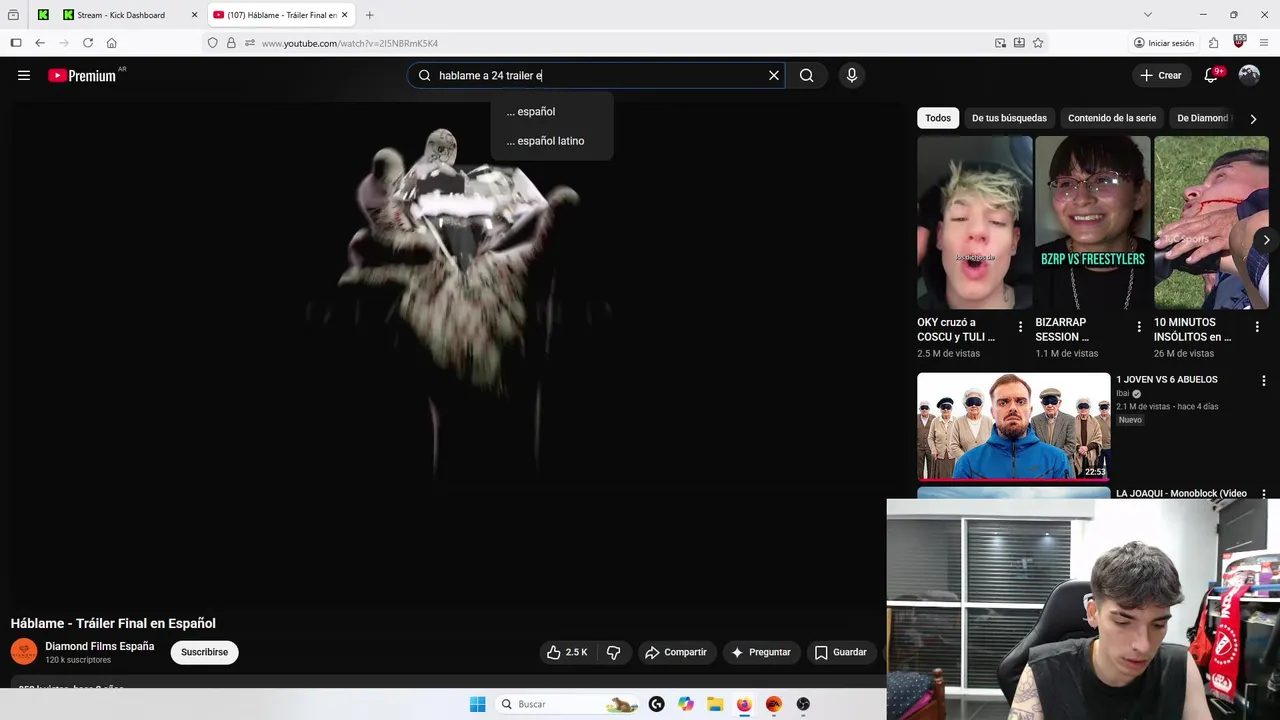Screen dimensions: 1280x720
Task: Open the Windows Start menu
Action: tap(477, 704)
